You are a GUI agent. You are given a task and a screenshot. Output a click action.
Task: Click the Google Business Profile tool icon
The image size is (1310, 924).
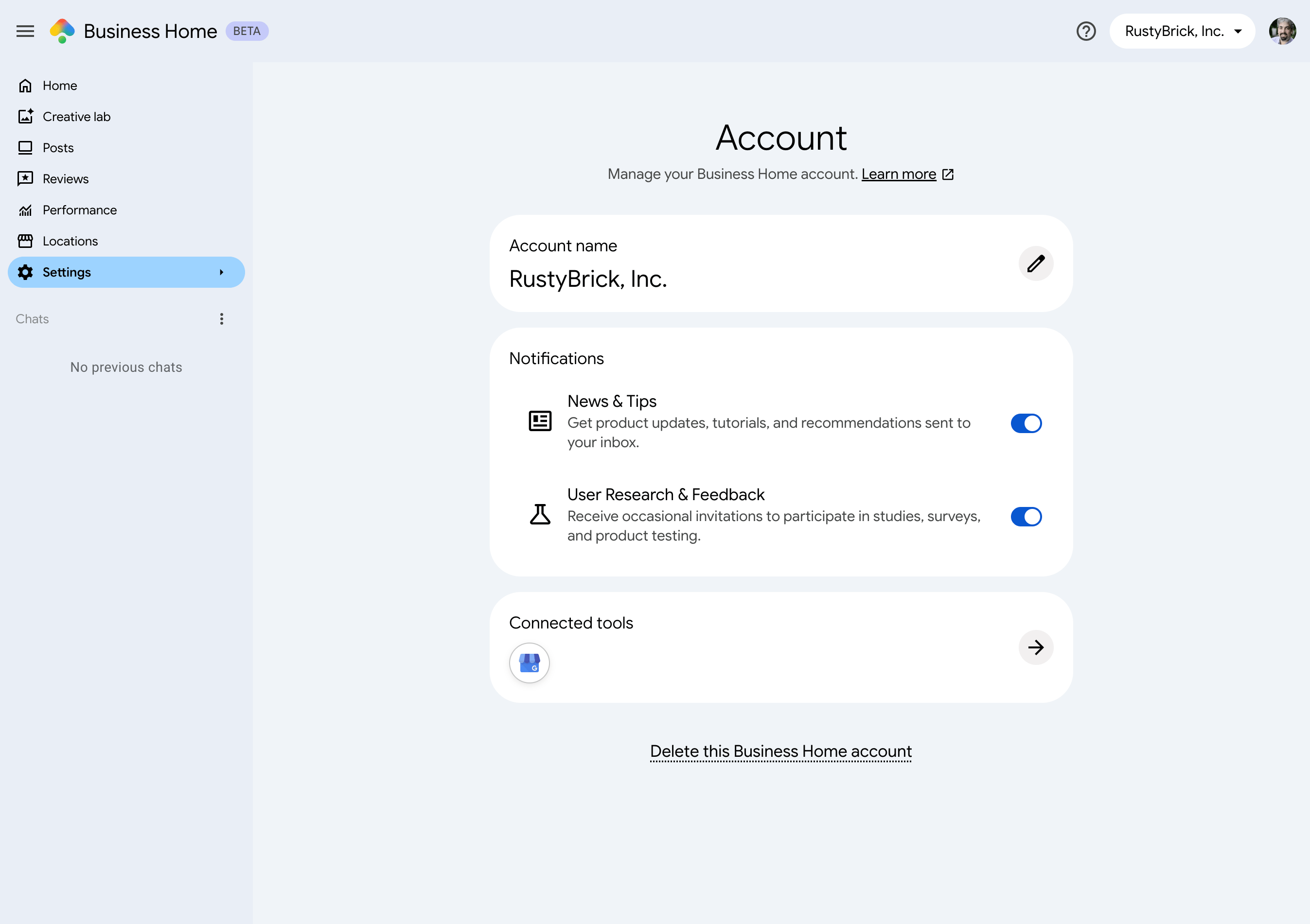(x=529, y=663)
